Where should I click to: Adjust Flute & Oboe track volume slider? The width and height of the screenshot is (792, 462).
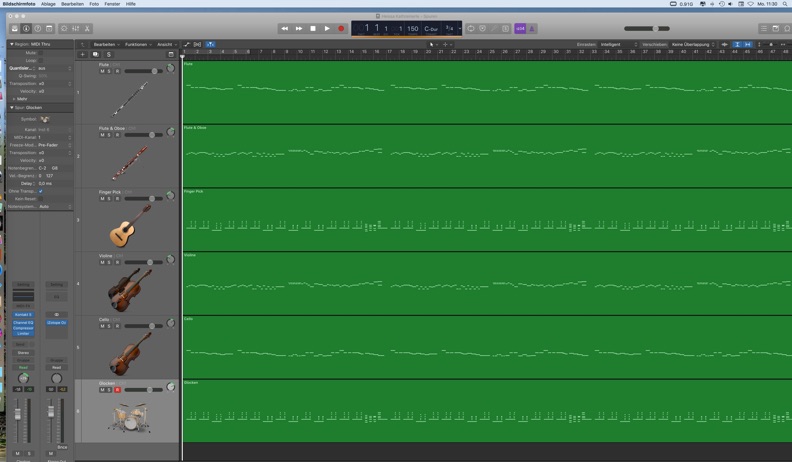click(x=144, y=135)
